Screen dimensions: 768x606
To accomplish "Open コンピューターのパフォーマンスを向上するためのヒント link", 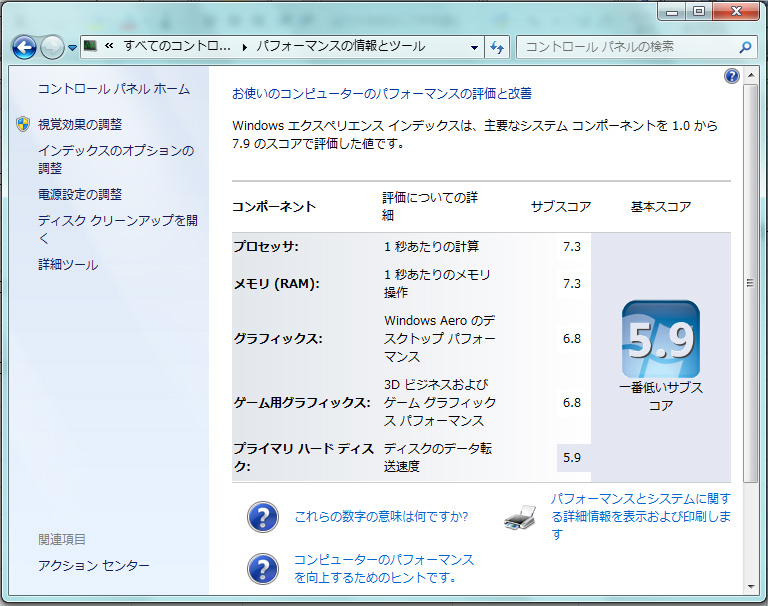I will click(384, 568).
